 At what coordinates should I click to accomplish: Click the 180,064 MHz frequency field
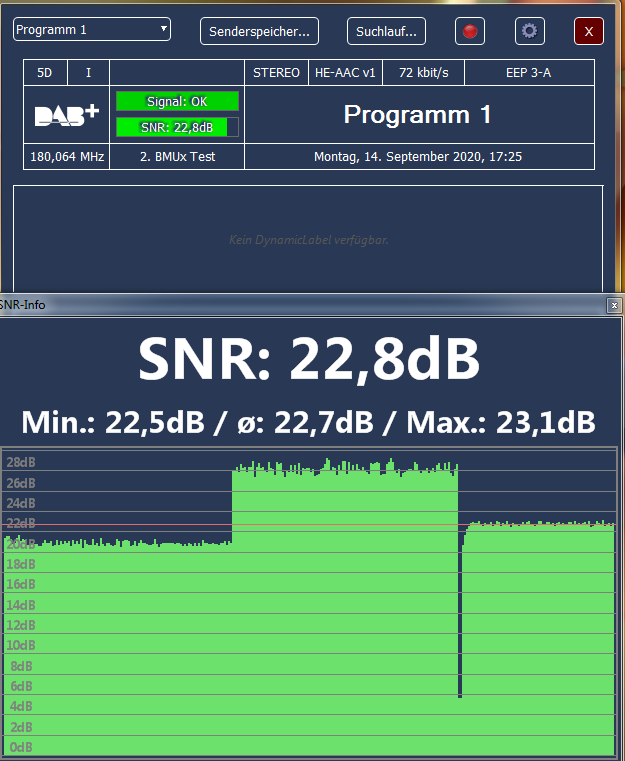tap(66, 157)
